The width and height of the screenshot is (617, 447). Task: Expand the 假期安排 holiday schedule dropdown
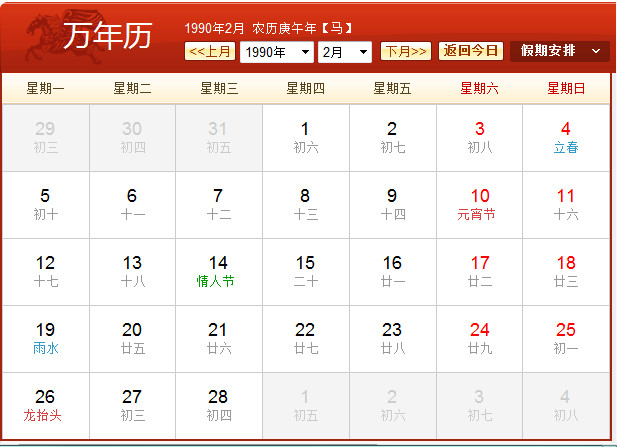point(559,51)
